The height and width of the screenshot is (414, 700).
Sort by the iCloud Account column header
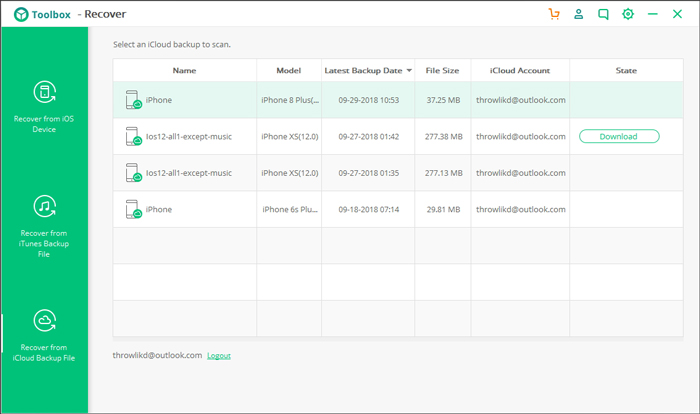(x=520, y=71)
